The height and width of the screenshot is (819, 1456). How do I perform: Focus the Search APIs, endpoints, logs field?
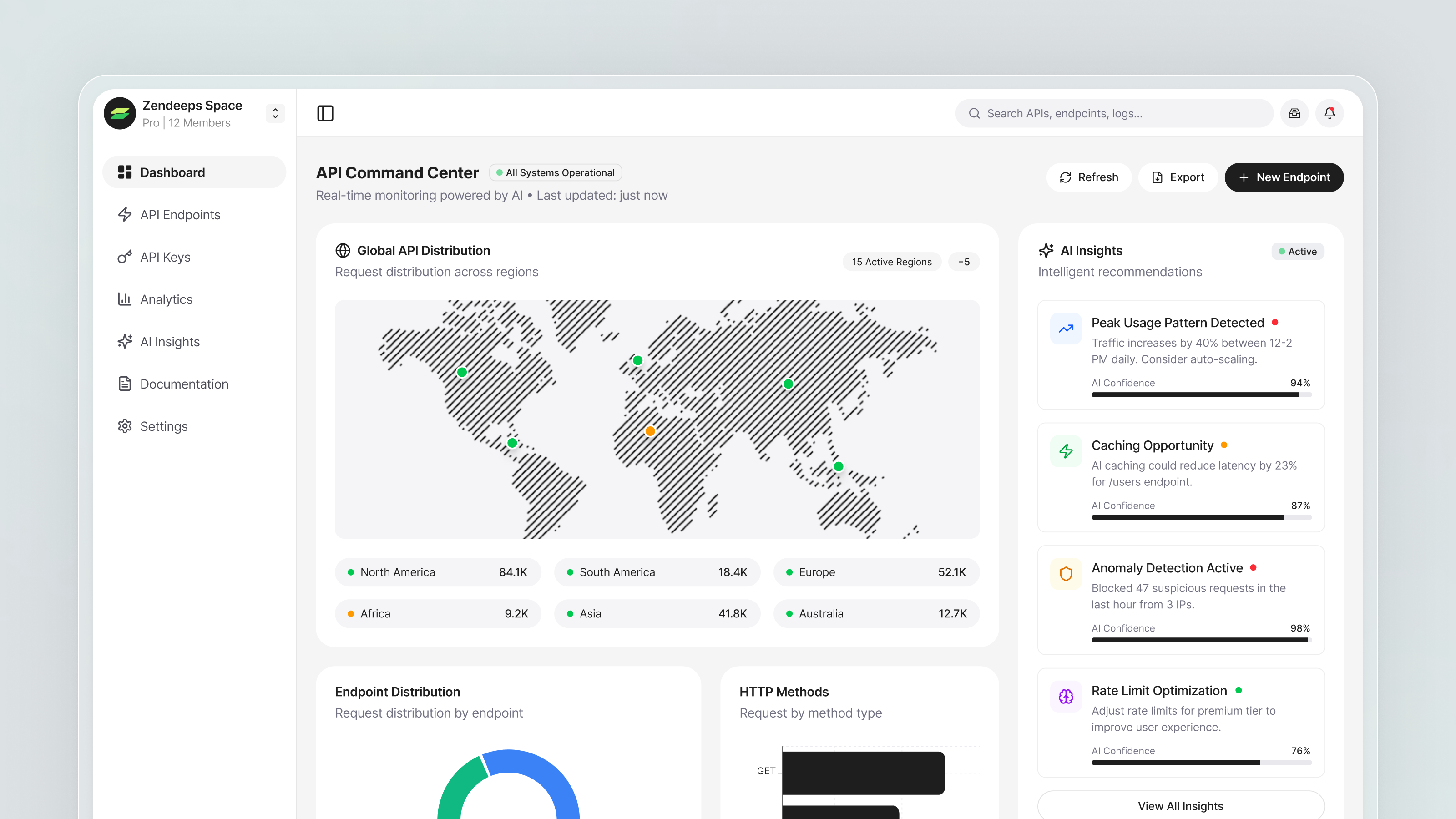coord(1114,114)
